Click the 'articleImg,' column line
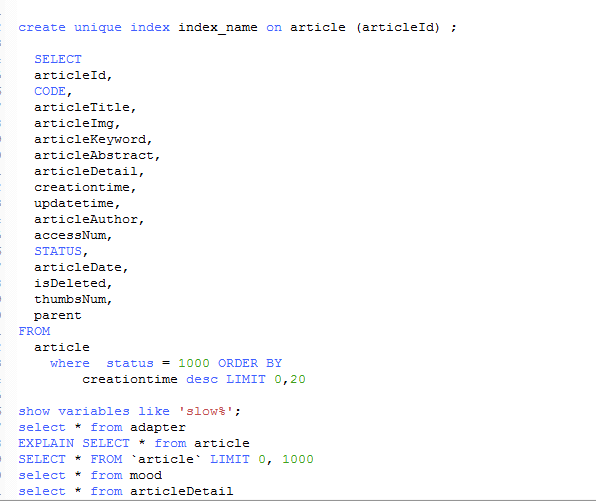This screenshot has height=501, width=596. [77, 123]
